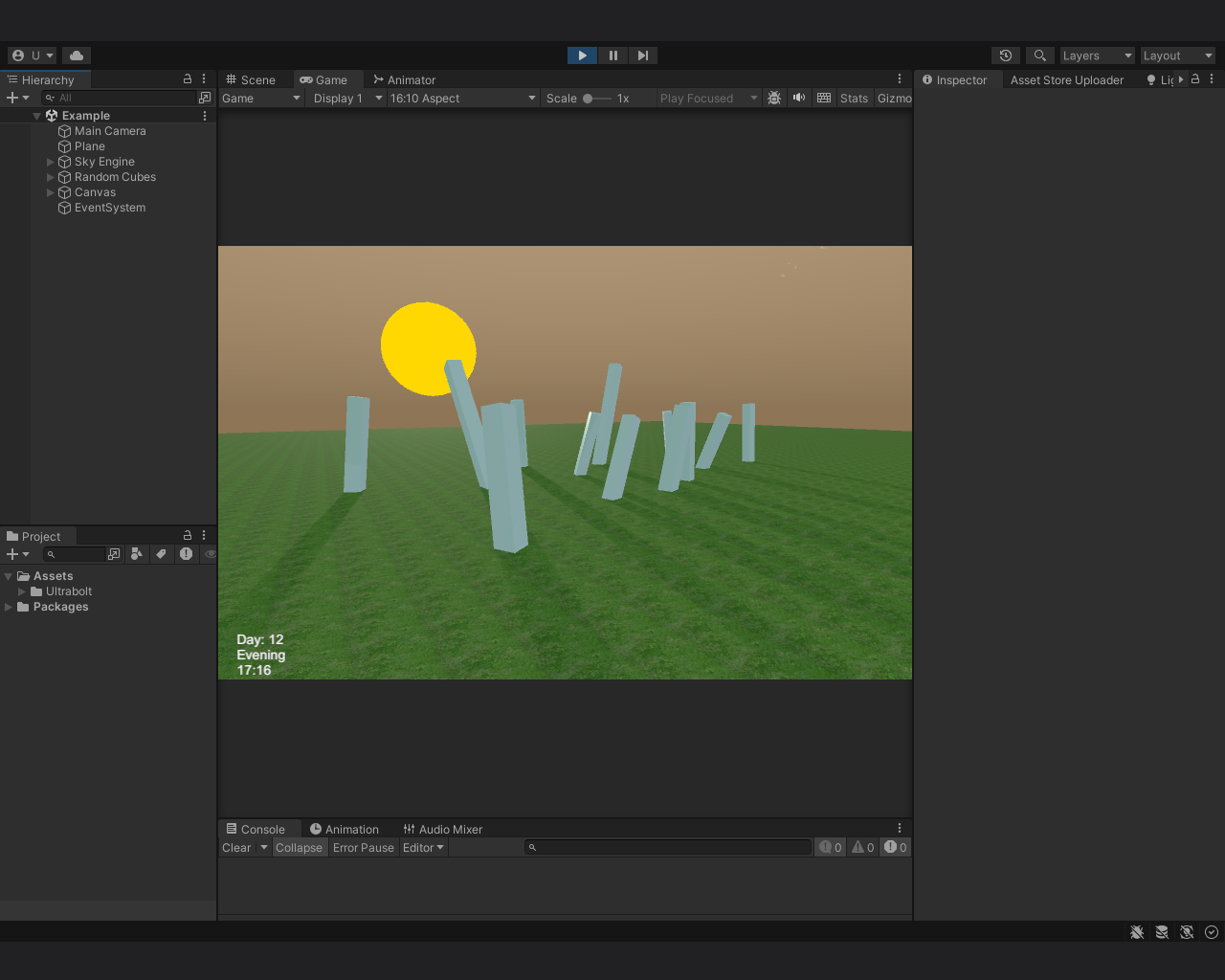Viewport: 1225px width, 980px height.
Task: Adjust the Game view Scale slider
Action: point(597,99)
